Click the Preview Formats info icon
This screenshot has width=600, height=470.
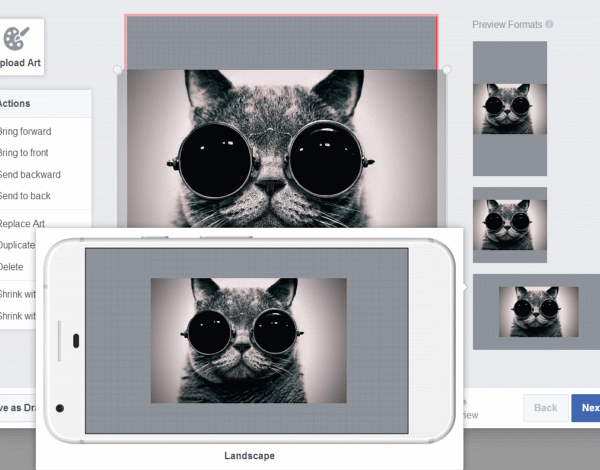[549, 24]
